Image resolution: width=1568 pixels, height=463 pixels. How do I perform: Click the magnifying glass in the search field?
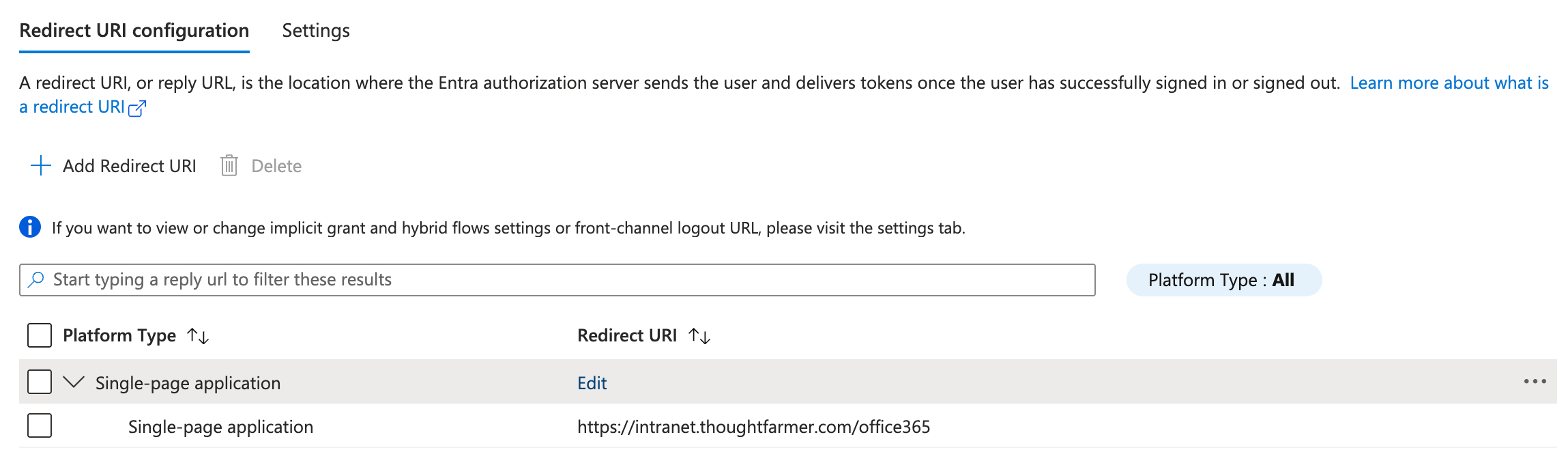(36, 279)
